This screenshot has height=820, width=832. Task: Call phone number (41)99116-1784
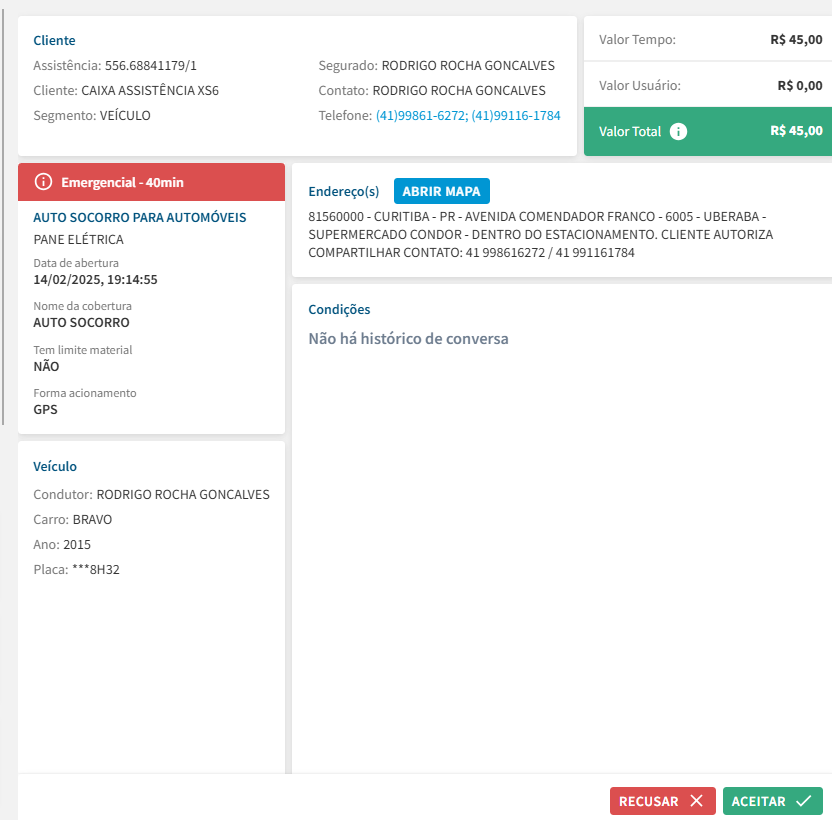tap(516, 115)
